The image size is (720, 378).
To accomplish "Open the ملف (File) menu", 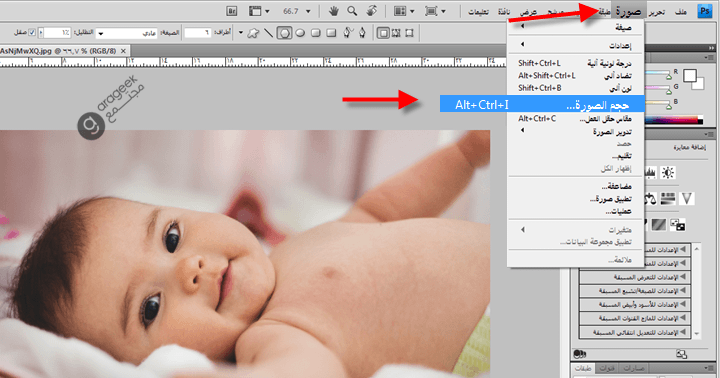I will [x=681, y=12].
